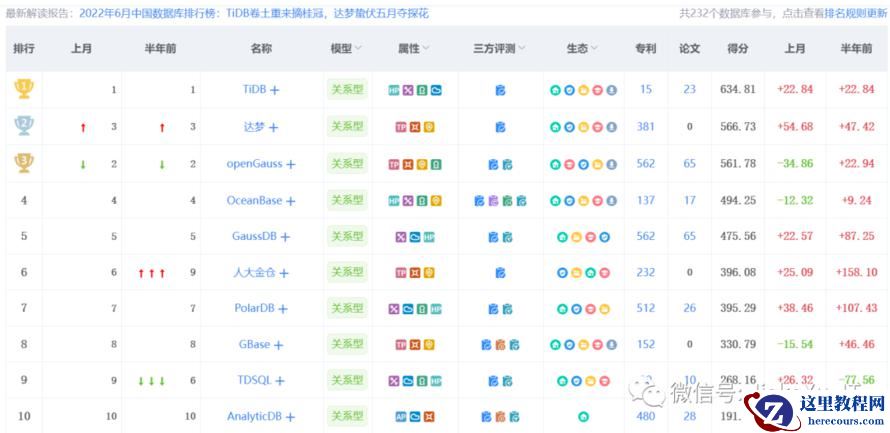Click half-year change value +158.10
Screen dimensions: 890x433
(856, 272)
